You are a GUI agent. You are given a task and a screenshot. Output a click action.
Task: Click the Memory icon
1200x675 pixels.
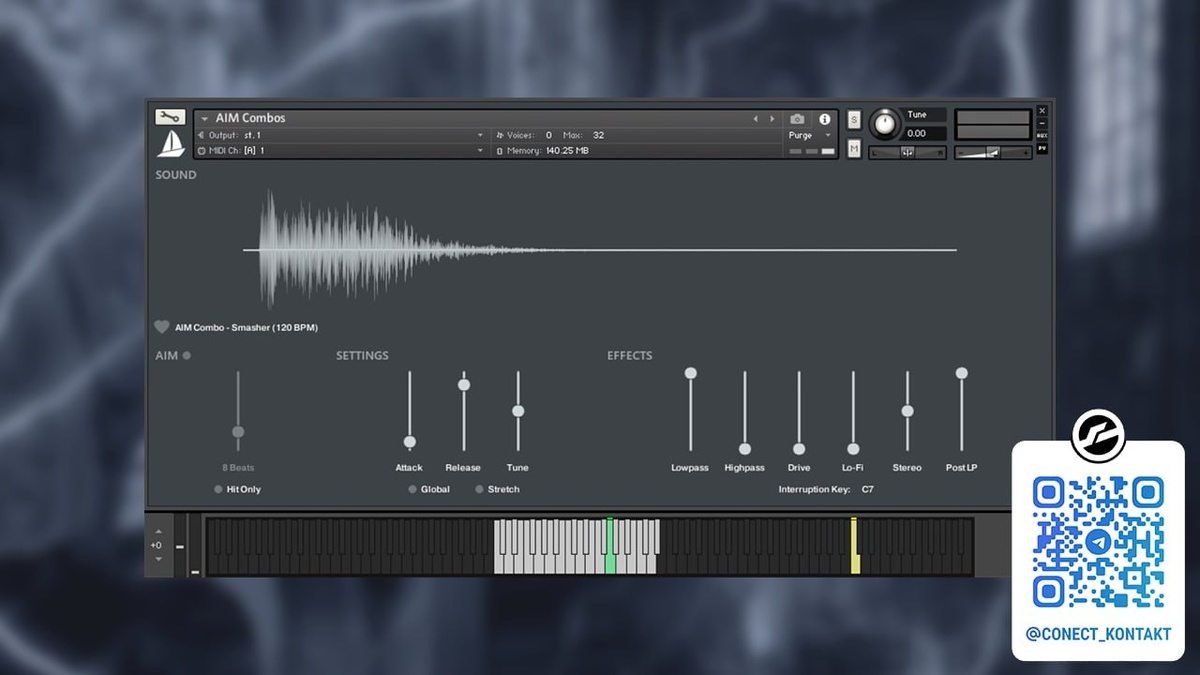point(500,151)
